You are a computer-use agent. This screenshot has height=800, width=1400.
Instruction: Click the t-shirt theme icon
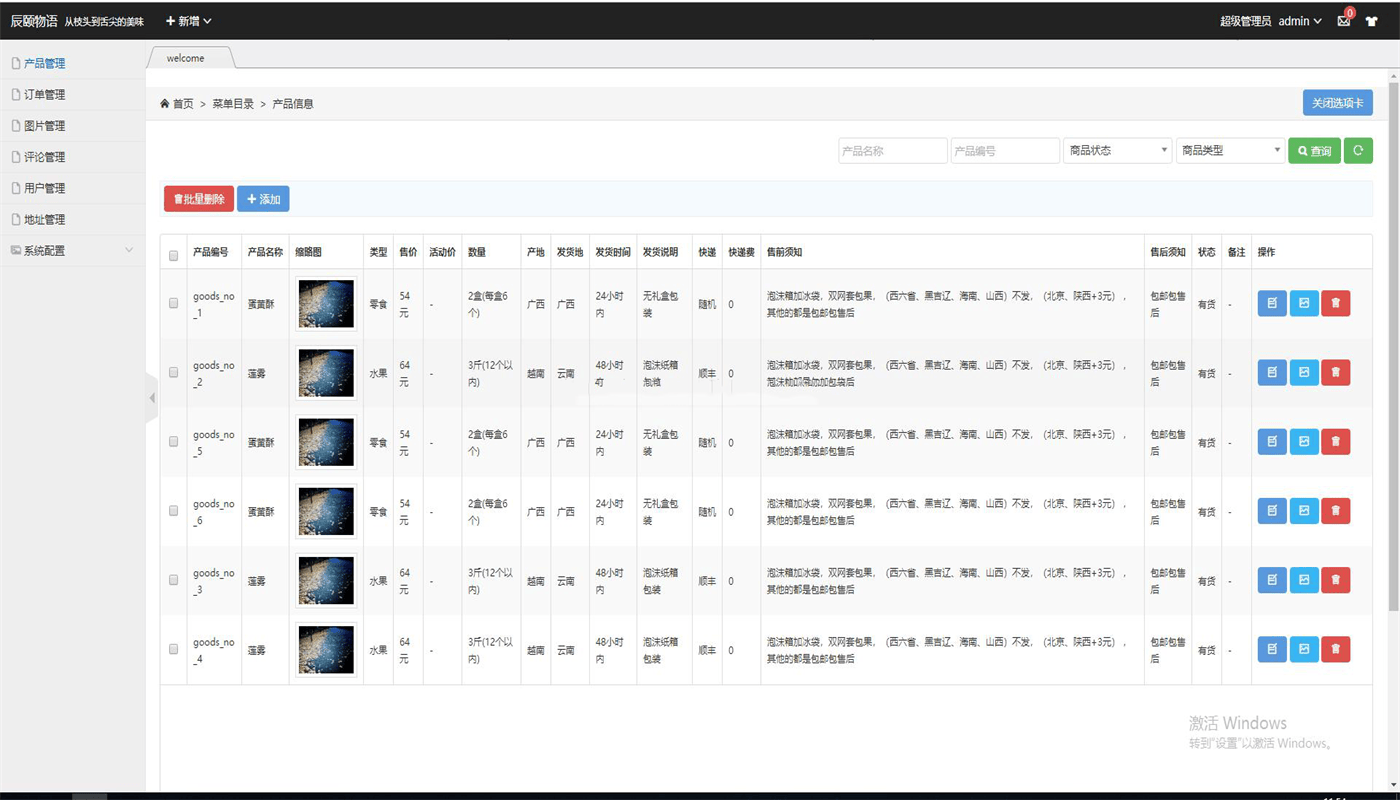click(x=1371, y=21)
